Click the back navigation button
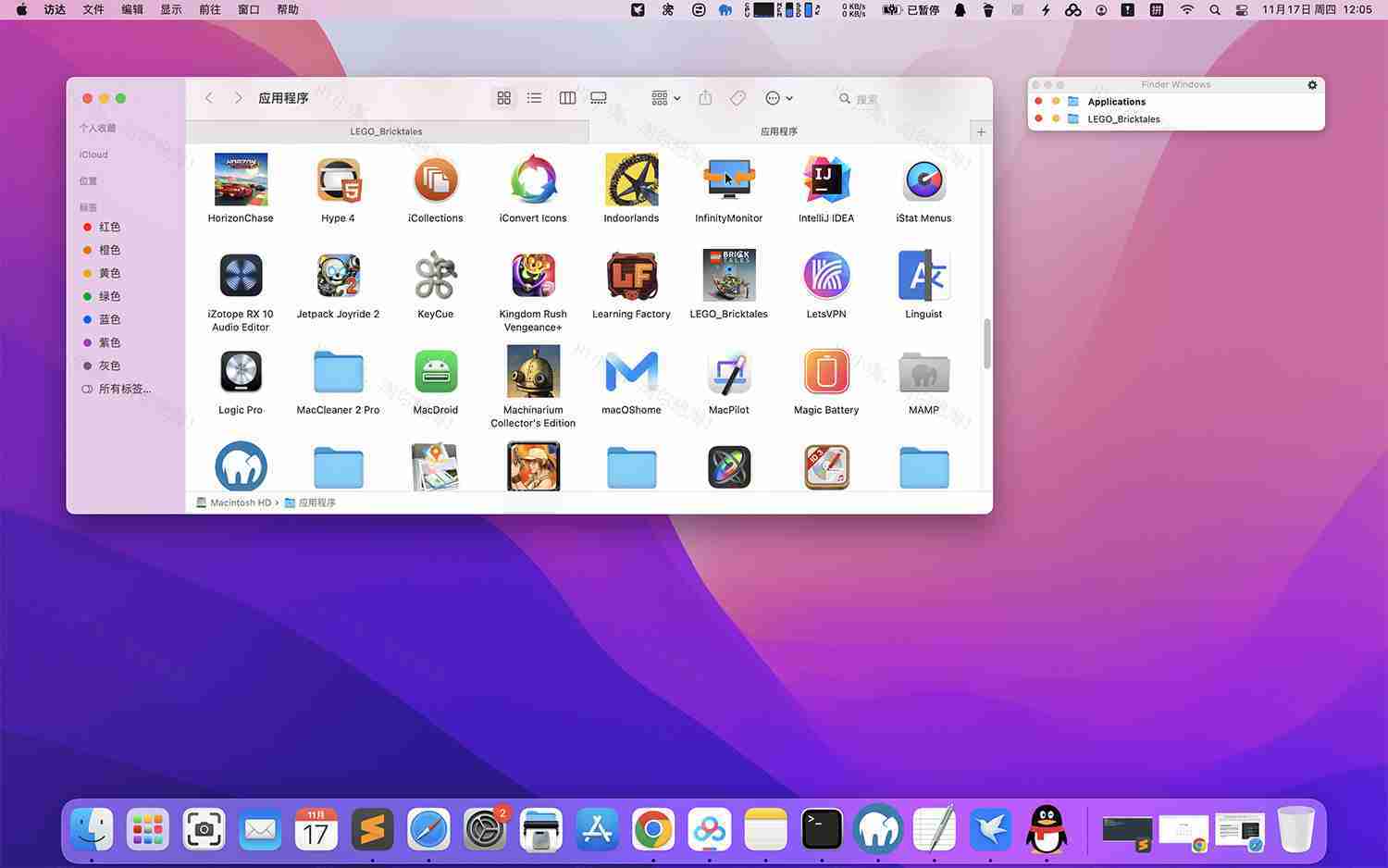 pos(209,97)
